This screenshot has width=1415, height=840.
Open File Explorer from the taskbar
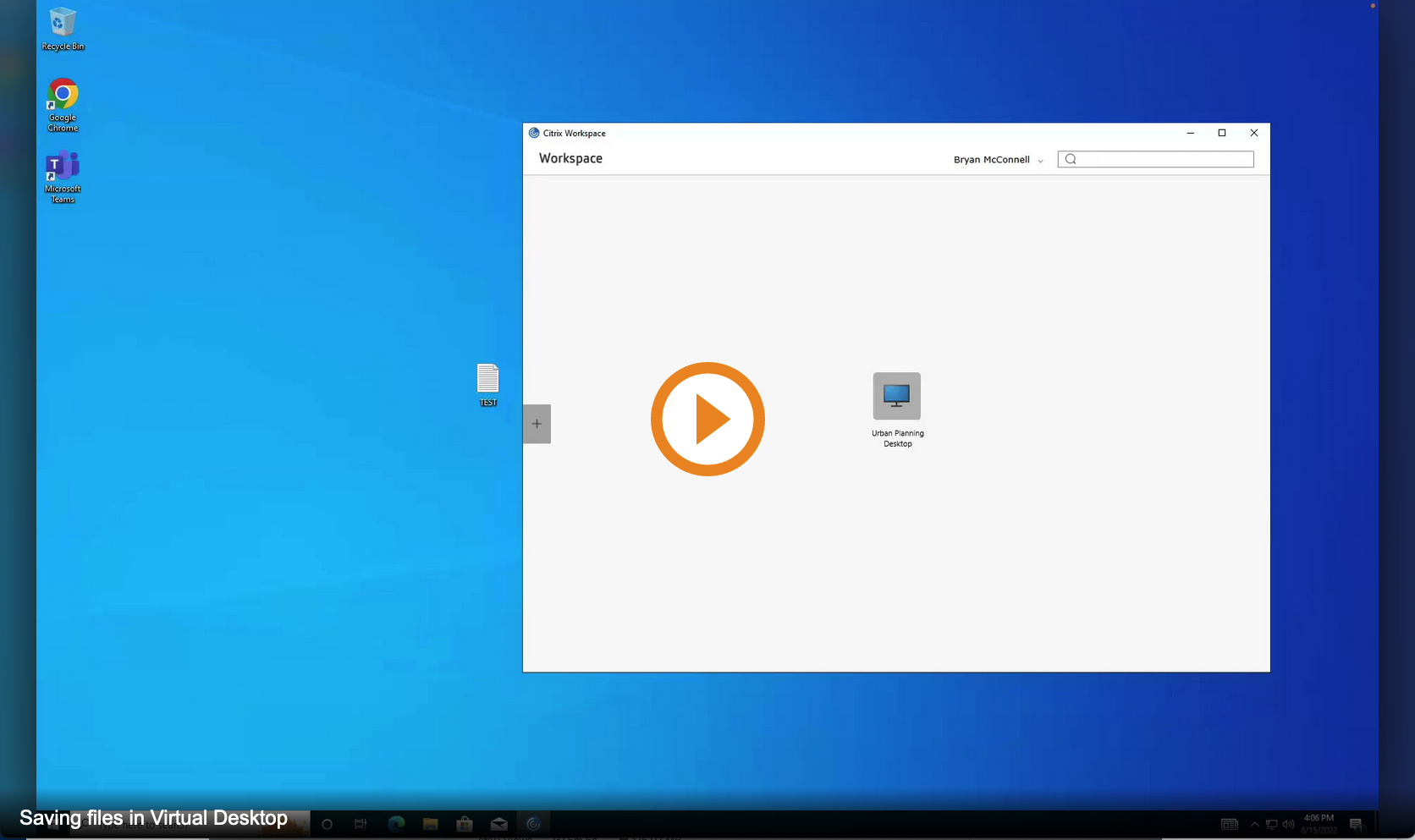pyautogui.click(x=430, y=824)
